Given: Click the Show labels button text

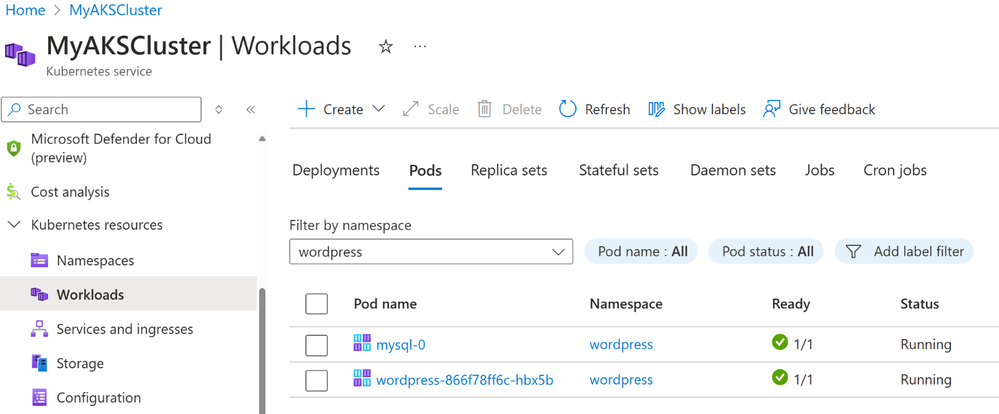Looking at the screenshot, I should [709, 110].
